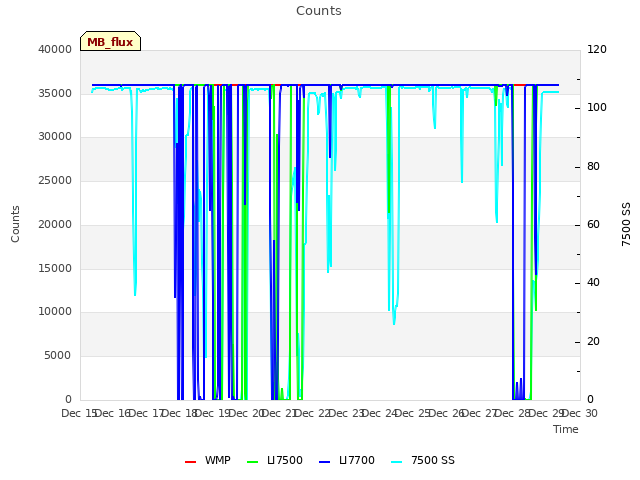This screenshot has height=480, width=640.
Task: Click the MB_flux label box
Action: click(110, 41)
